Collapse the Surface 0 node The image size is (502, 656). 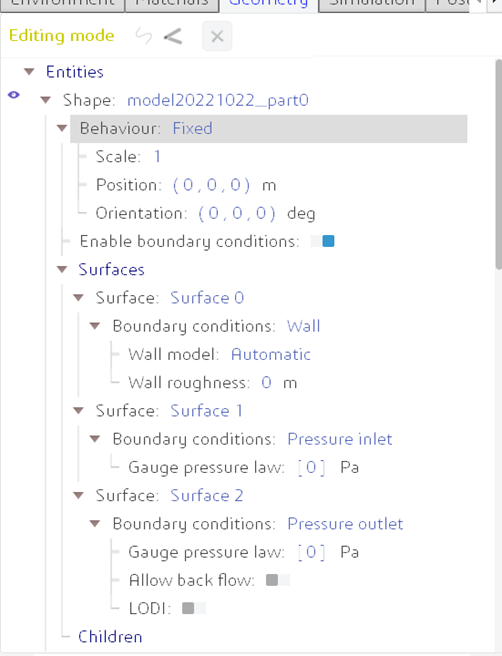pyautogui.click(x=78, y=298)
